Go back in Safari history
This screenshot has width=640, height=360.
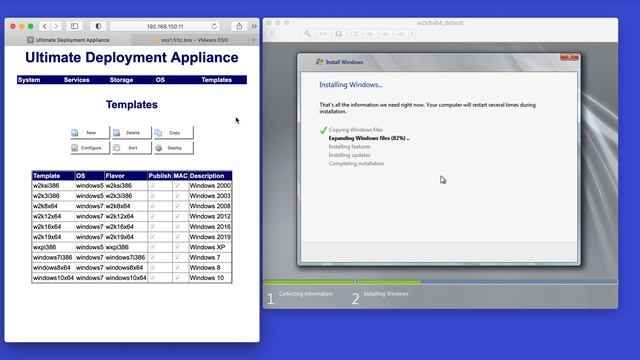point(45,26)
